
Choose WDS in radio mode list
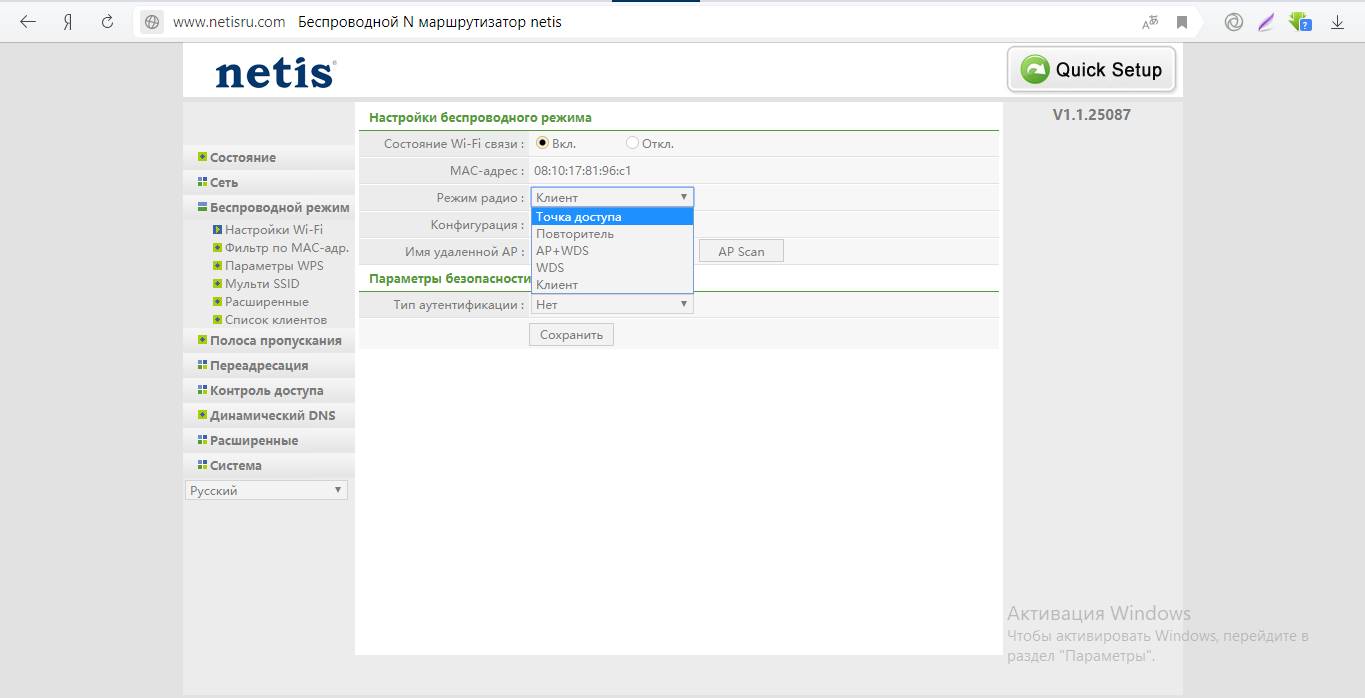612,268
